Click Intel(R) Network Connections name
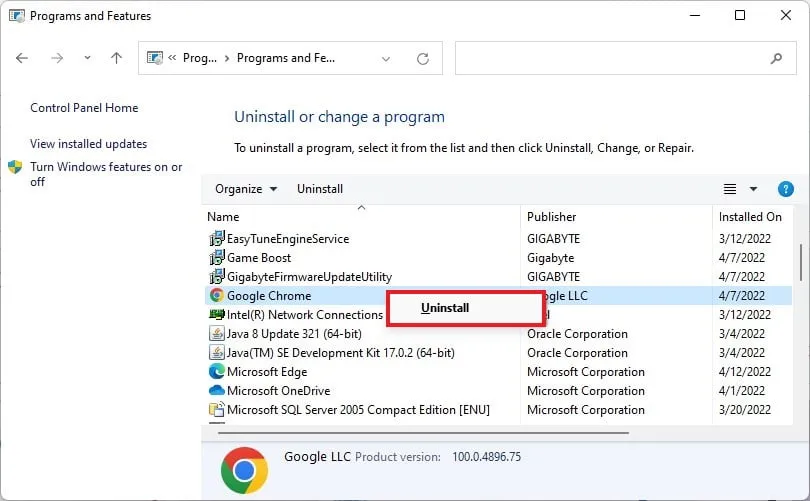Image resolution: width=810 pixels, height=501 pixels. point(305,315)
